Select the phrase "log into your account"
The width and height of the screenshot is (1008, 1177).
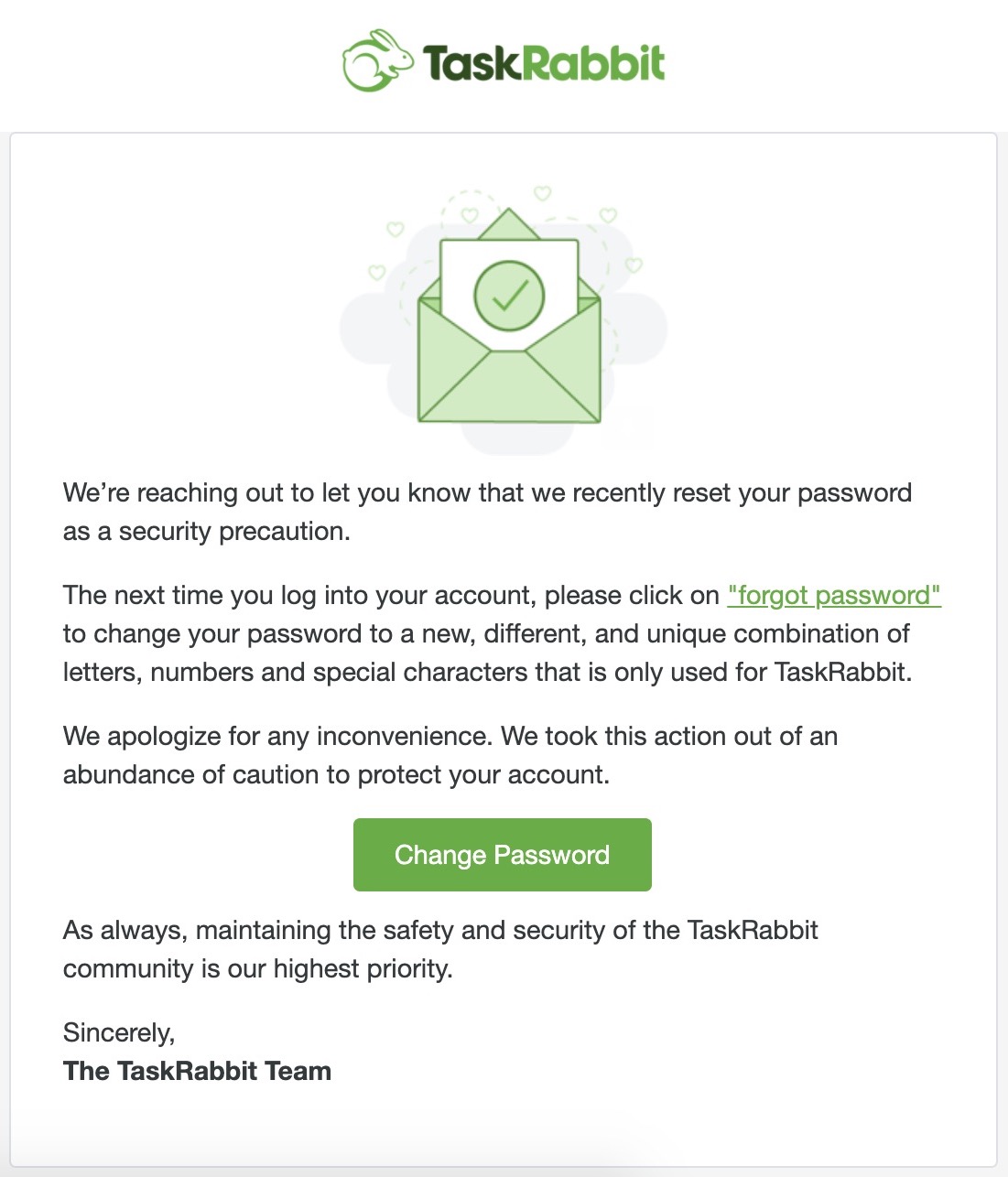403,595
